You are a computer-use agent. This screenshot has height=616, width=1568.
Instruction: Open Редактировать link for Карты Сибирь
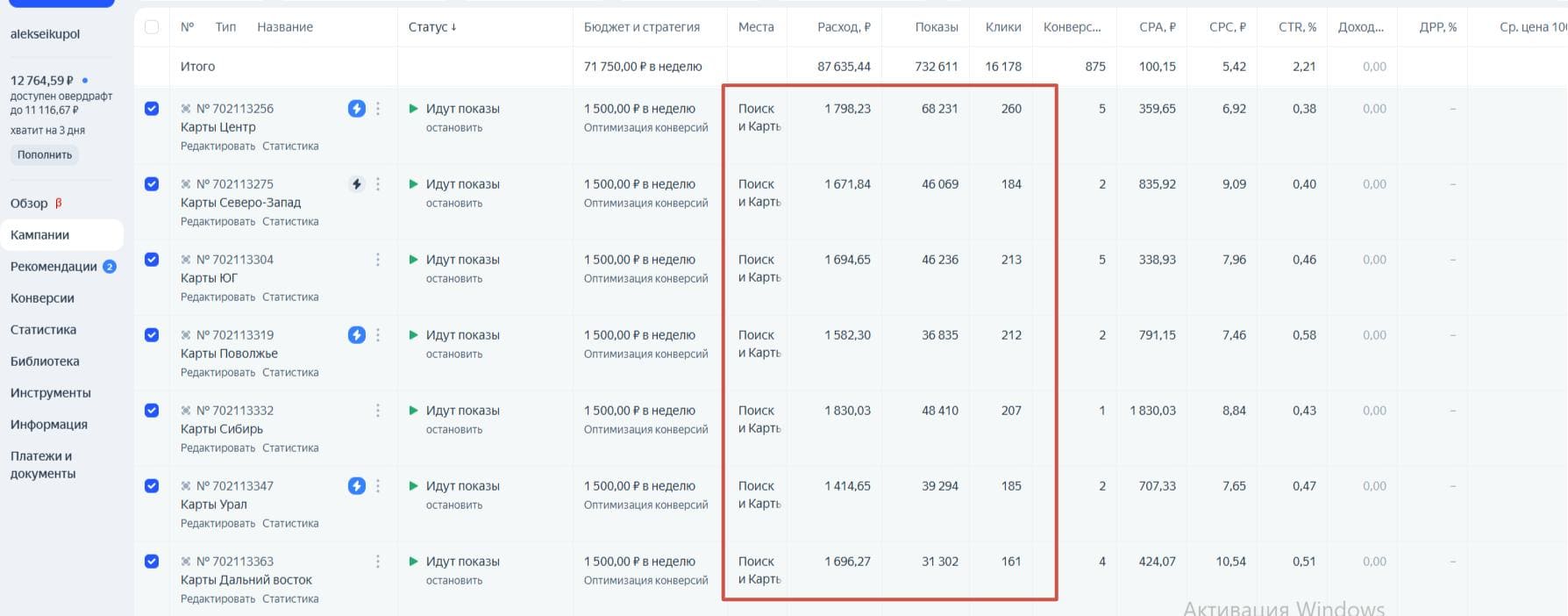217,448
